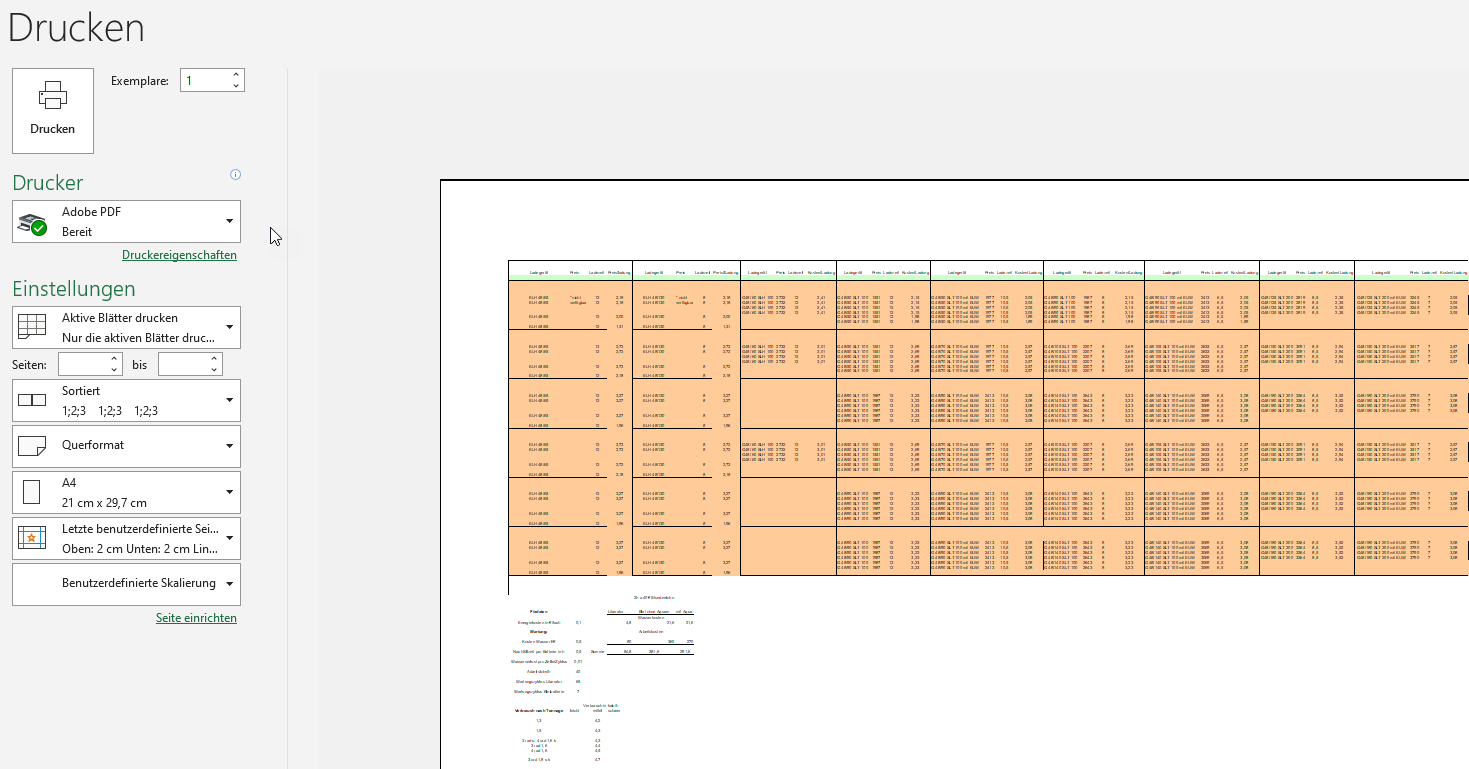Expand the Aktive Blätter drucken dropdown
This screenshot has height=769, width=1469.
[x=229, y=327]
